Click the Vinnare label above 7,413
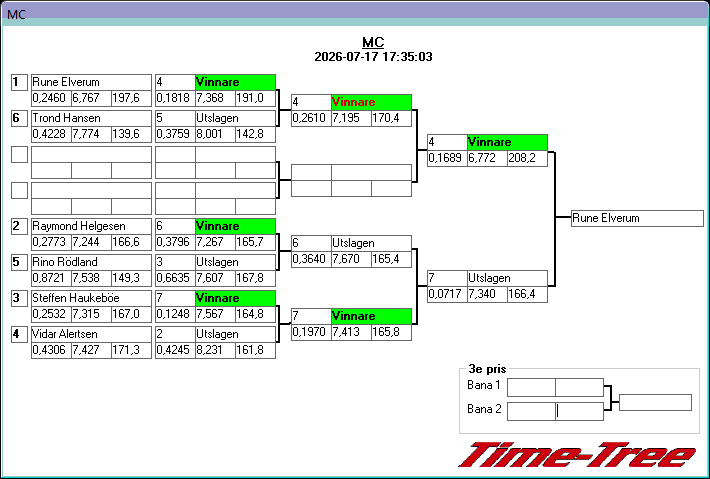Screen dimensions: 710x479 tap(371, 316)
